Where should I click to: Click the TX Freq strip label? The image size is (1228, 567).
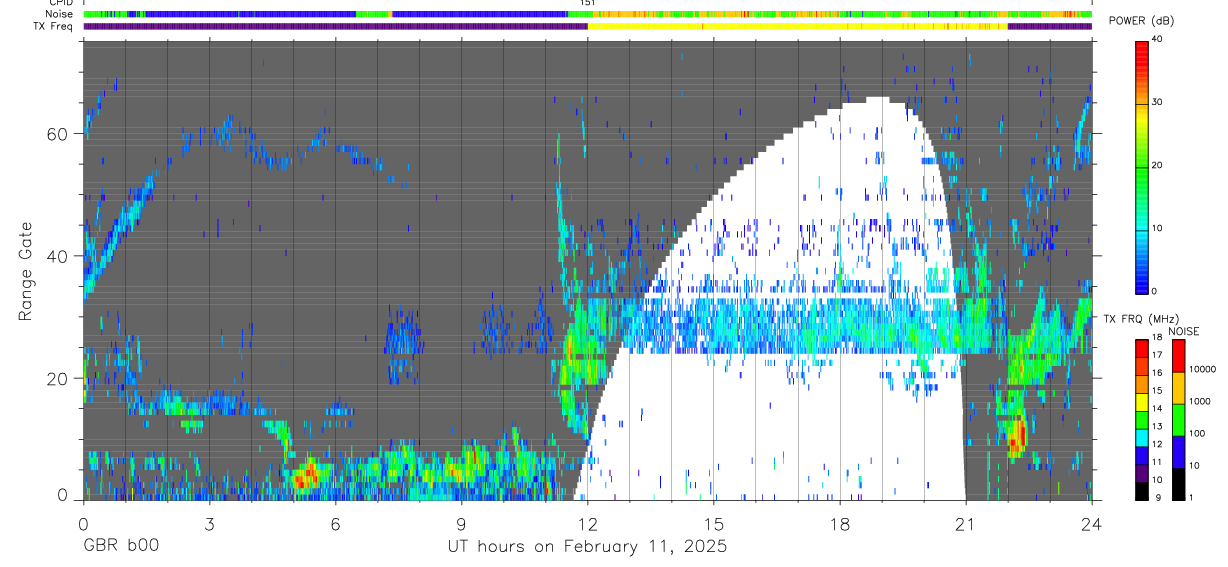[52, 26]
